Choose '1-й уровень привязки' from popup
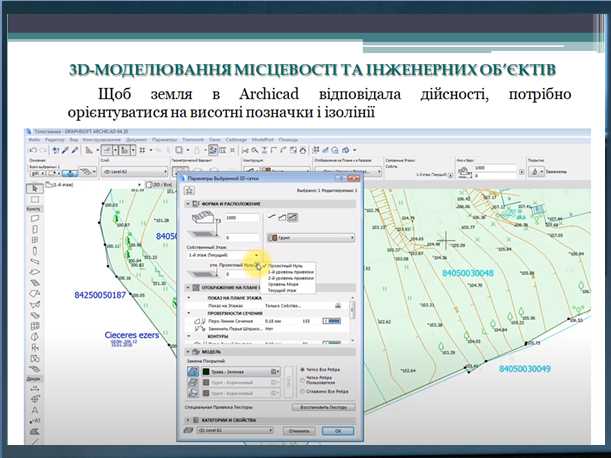The width and height of the screenshot is (611, 458). pos(291,272)
